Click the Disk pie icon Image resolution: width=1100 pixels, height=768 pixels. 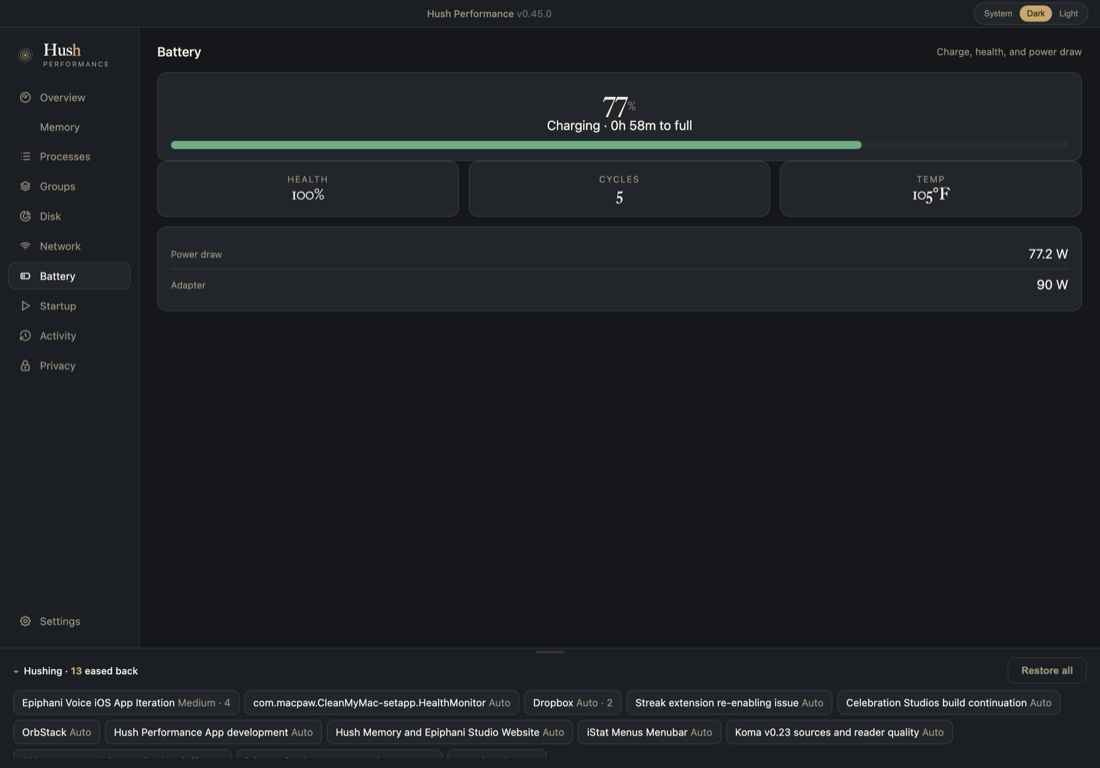click(x=25, y=216)
